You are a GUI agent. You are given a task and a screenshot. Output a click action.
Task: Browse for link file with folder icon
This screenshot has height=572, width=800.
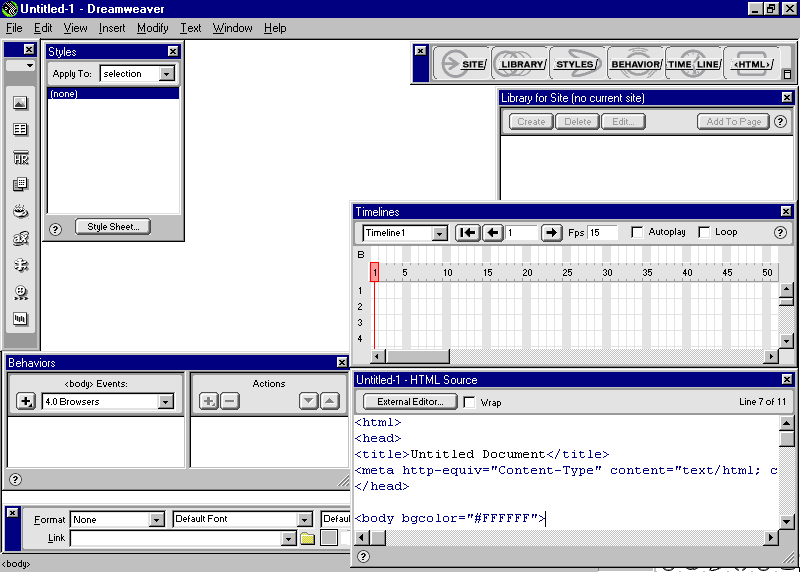point(307,538)
